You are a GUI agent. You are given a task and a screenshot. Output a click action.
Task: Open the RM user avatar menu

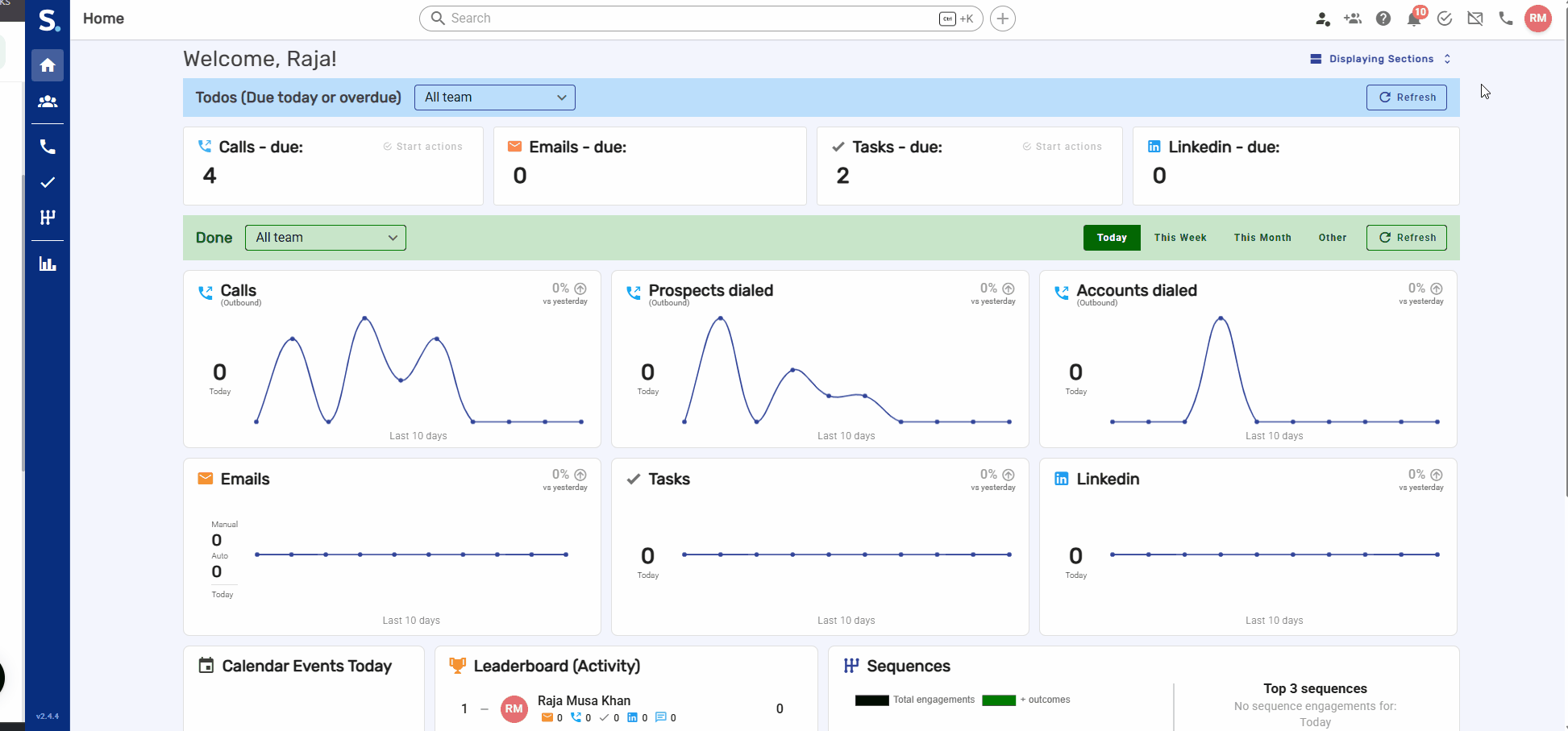(1538, 19)
